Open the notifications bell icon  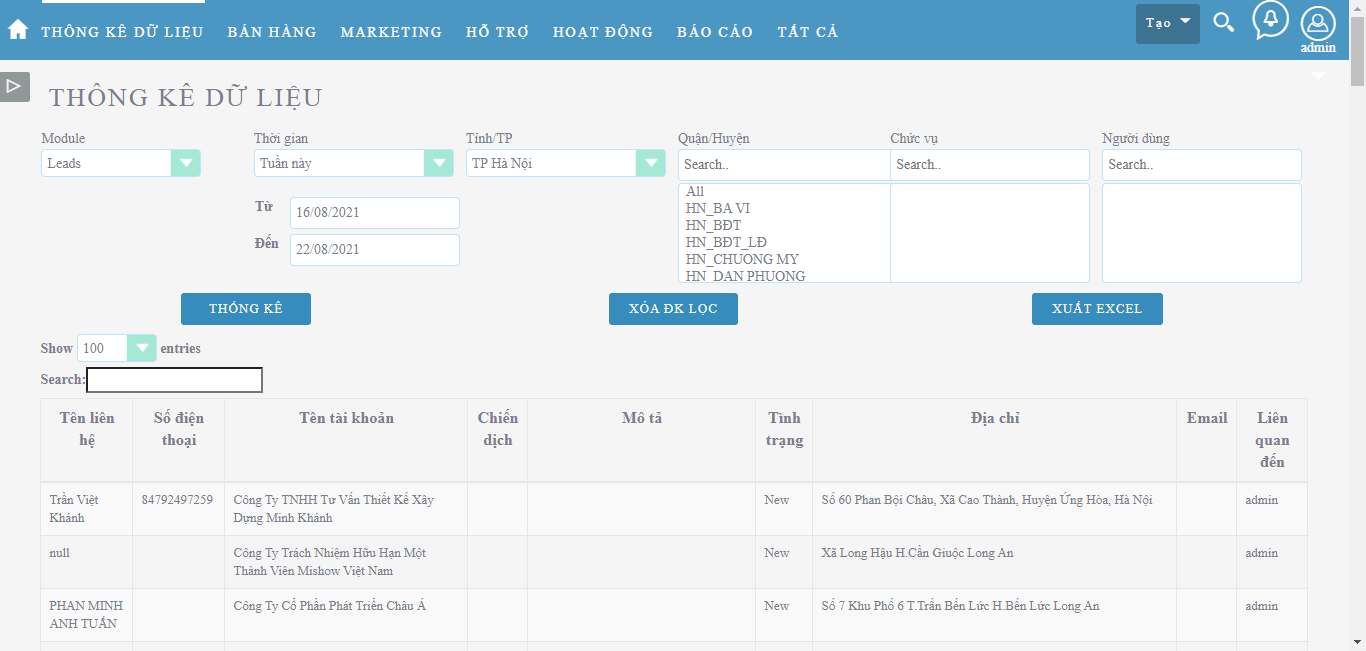point(1270,20)
